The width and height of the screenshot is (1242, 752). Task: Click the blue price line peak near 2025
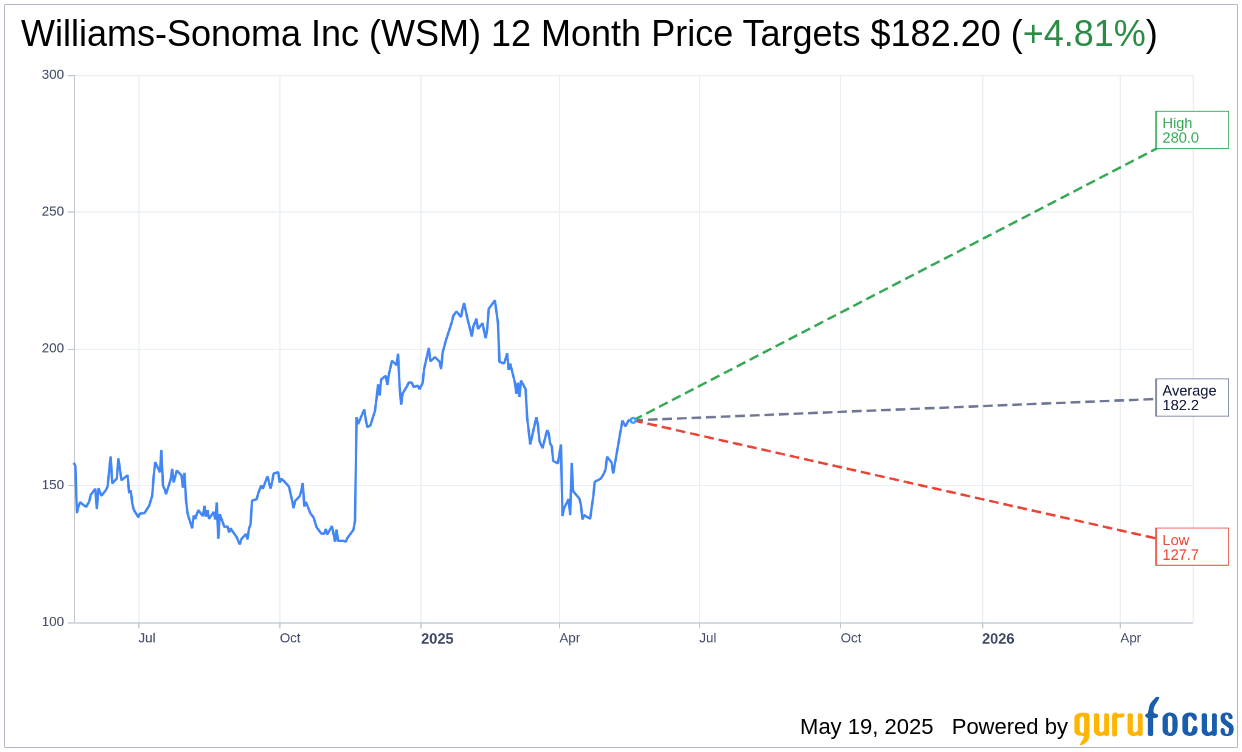[x=494, y=301]
